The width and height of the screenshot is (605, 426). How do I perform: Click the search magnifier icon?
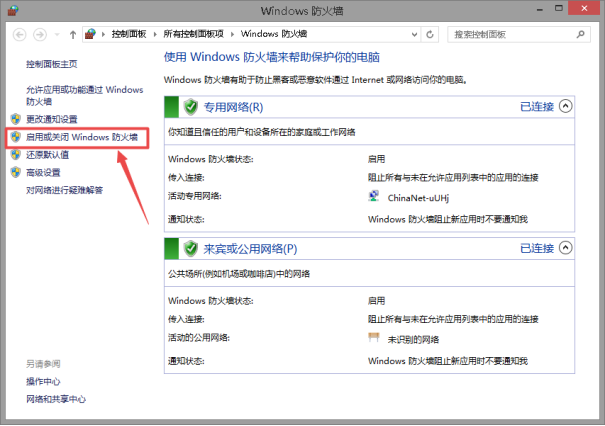click(x=580, y=34)
